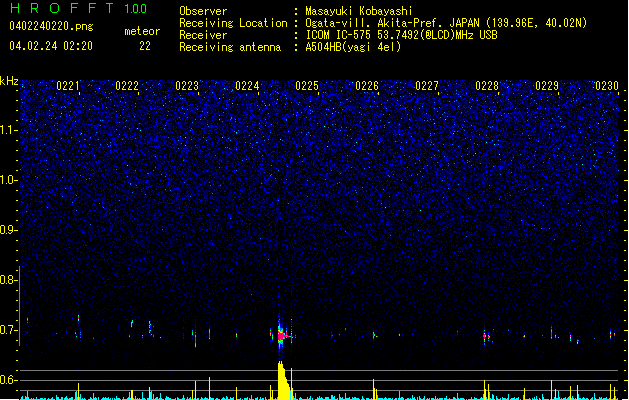
Task: Click the 1.1 kHz axis label
Action: coord(9,130)
